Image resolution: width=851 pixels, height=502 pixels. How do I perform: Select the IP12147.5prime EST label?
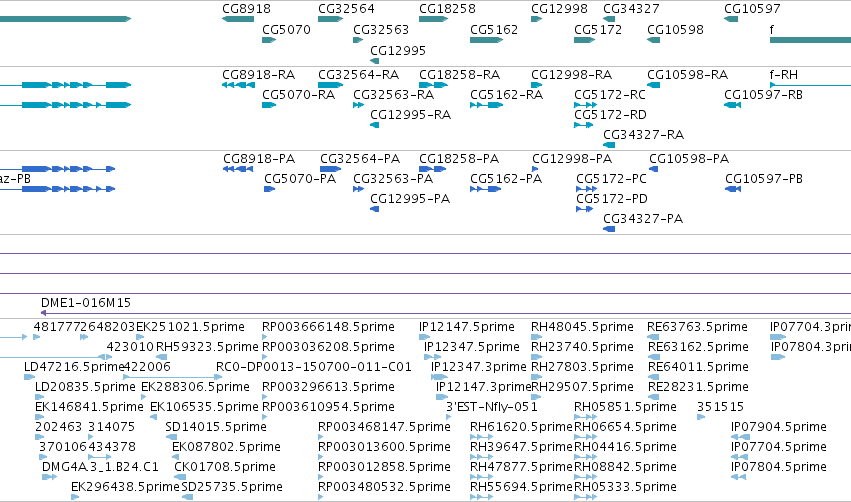pyautogui.click(x=467, y=327)
